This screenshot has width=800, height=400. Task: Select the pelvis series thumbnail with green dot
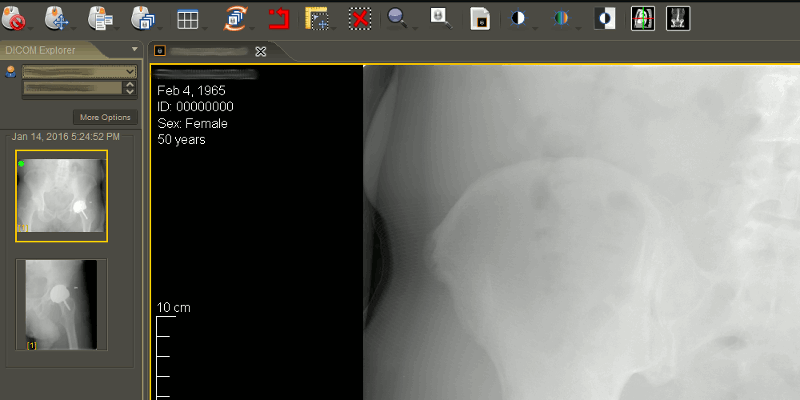click(61, 195)
